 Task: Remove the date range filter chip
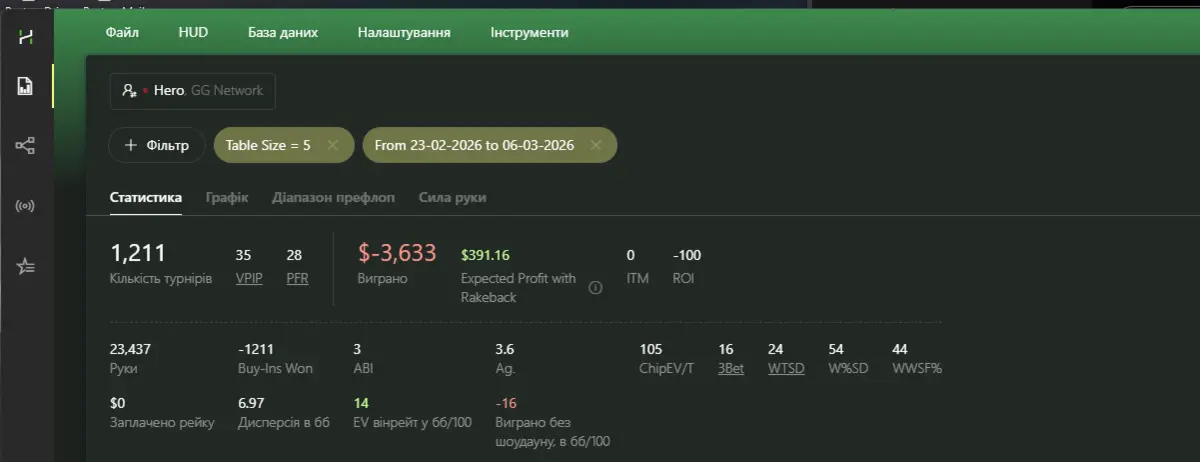click(x=596, y=145)
